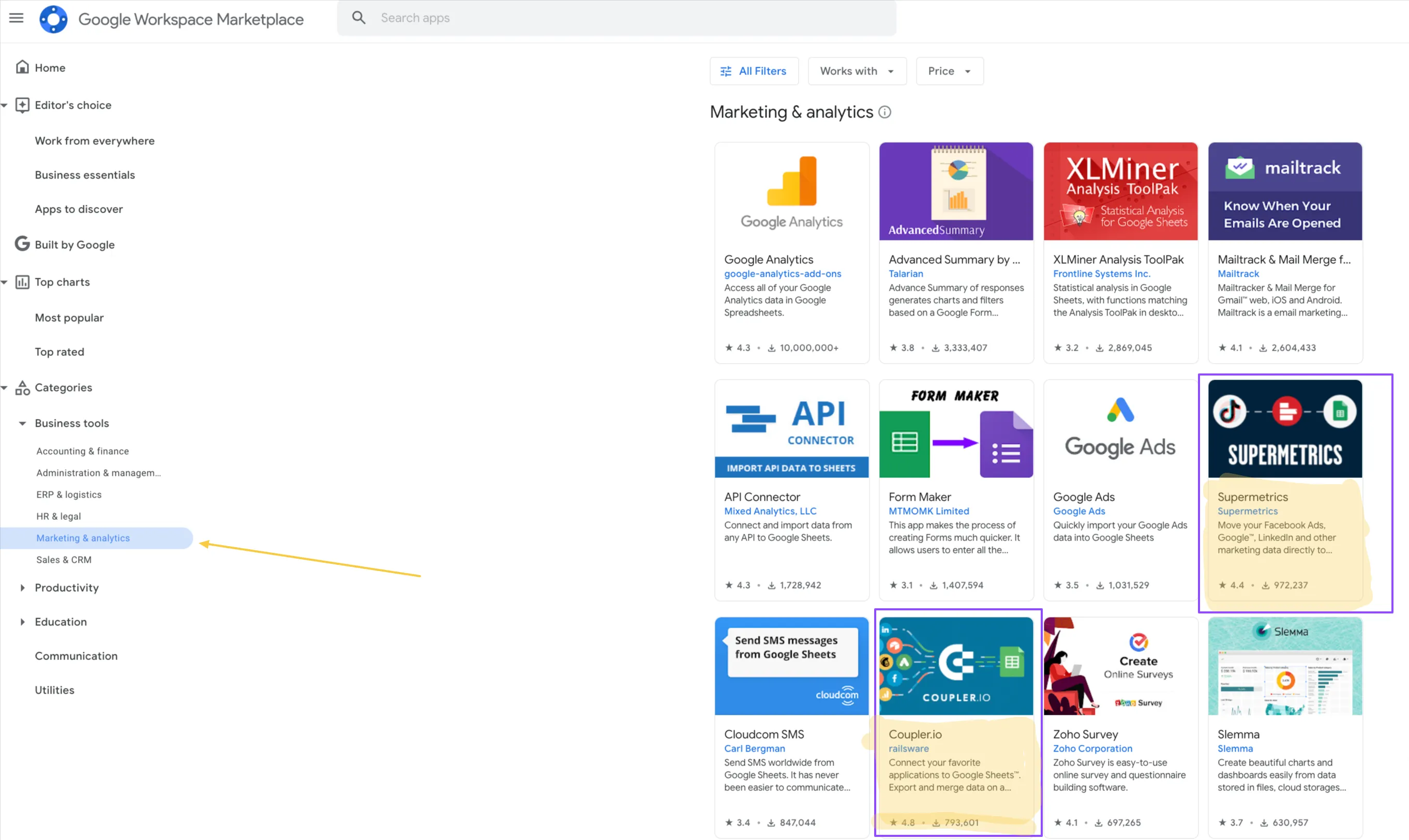Open the Mixed Analytics, LLC developer link
This screenshot has width=1409, height=840.
pyautogui.click(x=770, y=511)
